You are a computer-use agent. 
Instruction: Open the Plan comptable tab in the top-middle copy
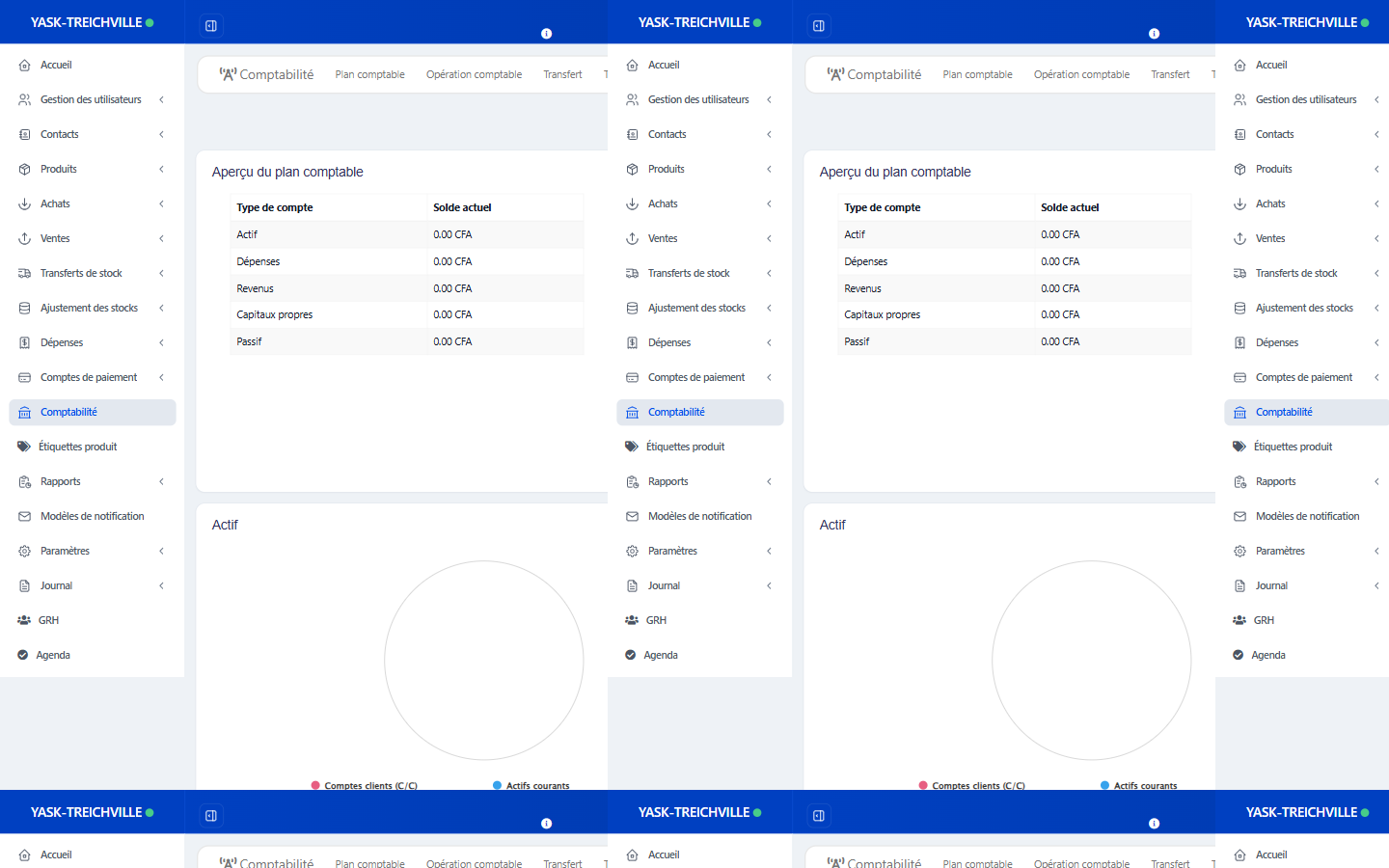978,75
